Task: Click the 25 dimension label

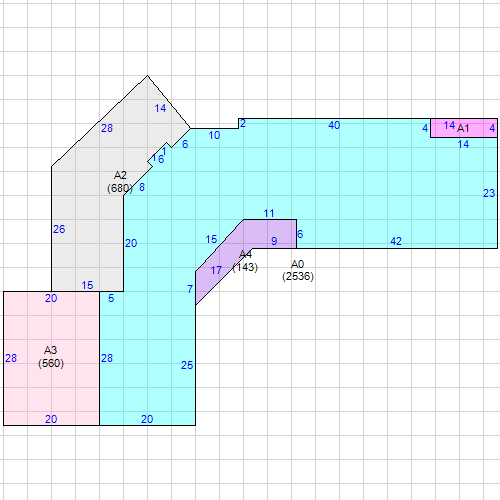Action: [187, 365]
